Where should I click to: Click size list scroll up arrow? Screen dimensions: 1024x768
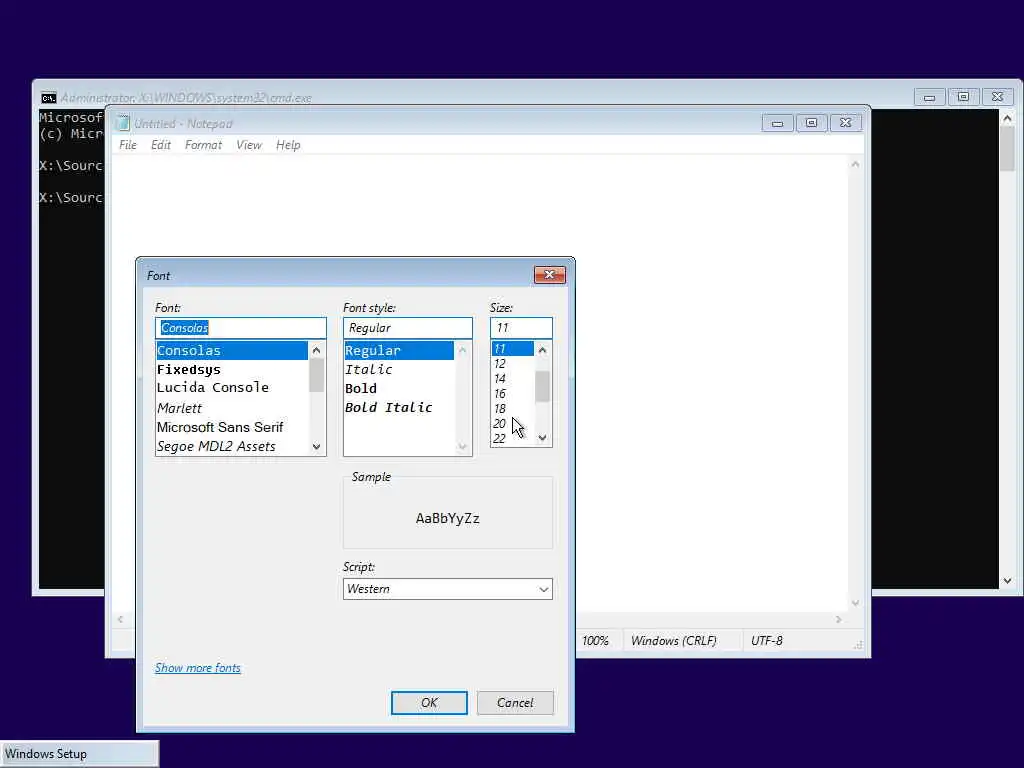(543, 350)
